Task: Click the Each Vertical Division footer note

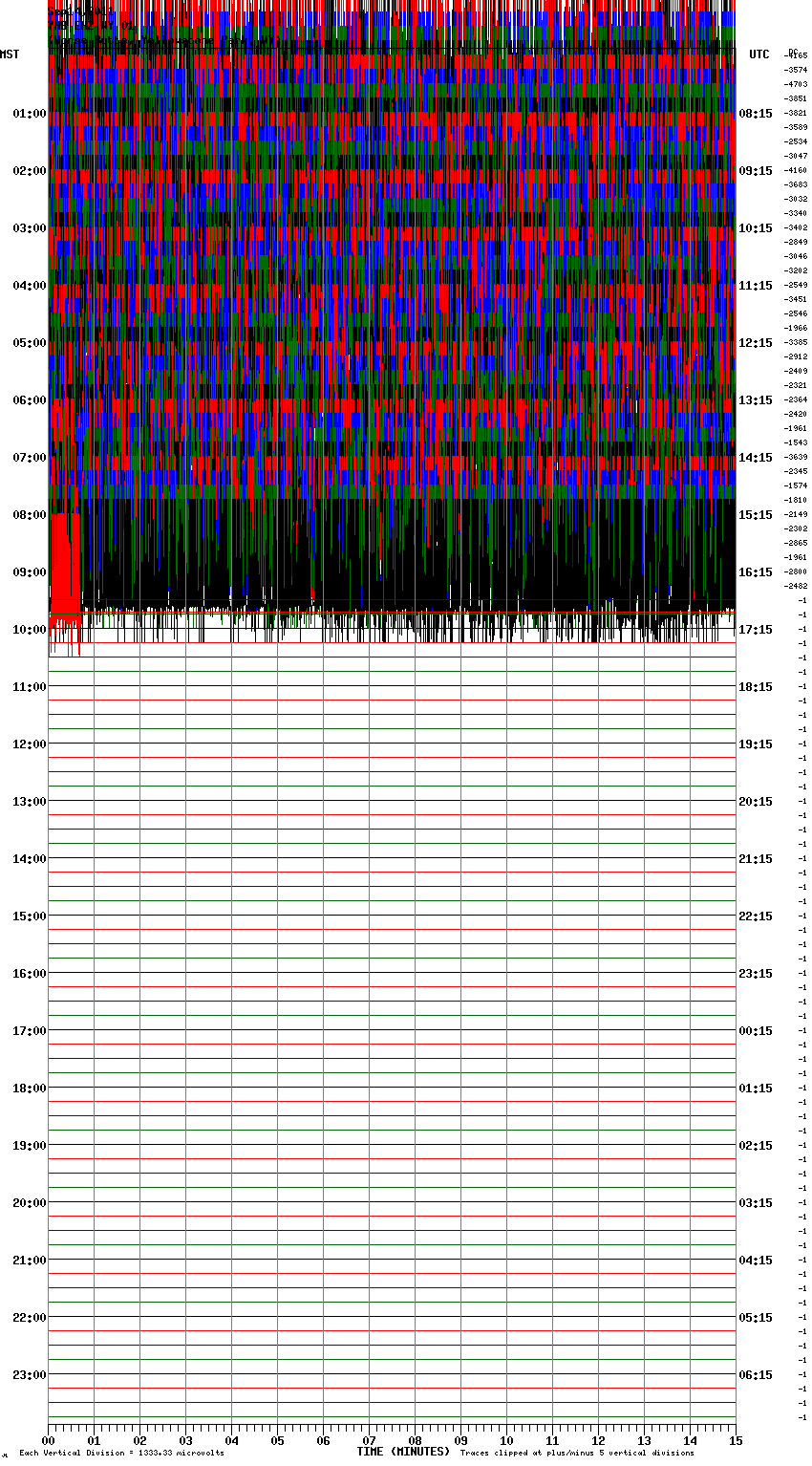Action: coord(122,1454)
